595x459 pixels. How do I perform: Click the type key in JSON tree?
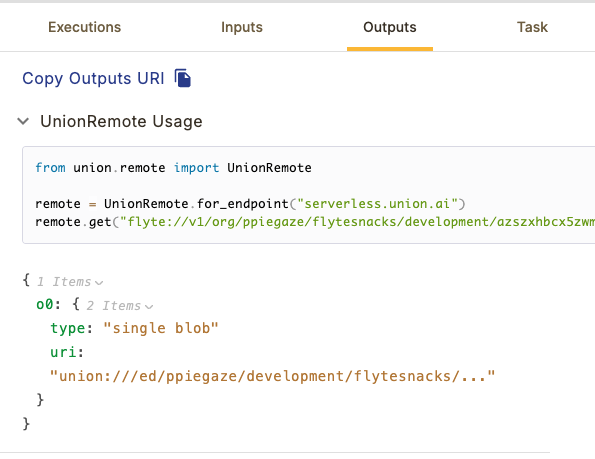click(x=68, y=329)
